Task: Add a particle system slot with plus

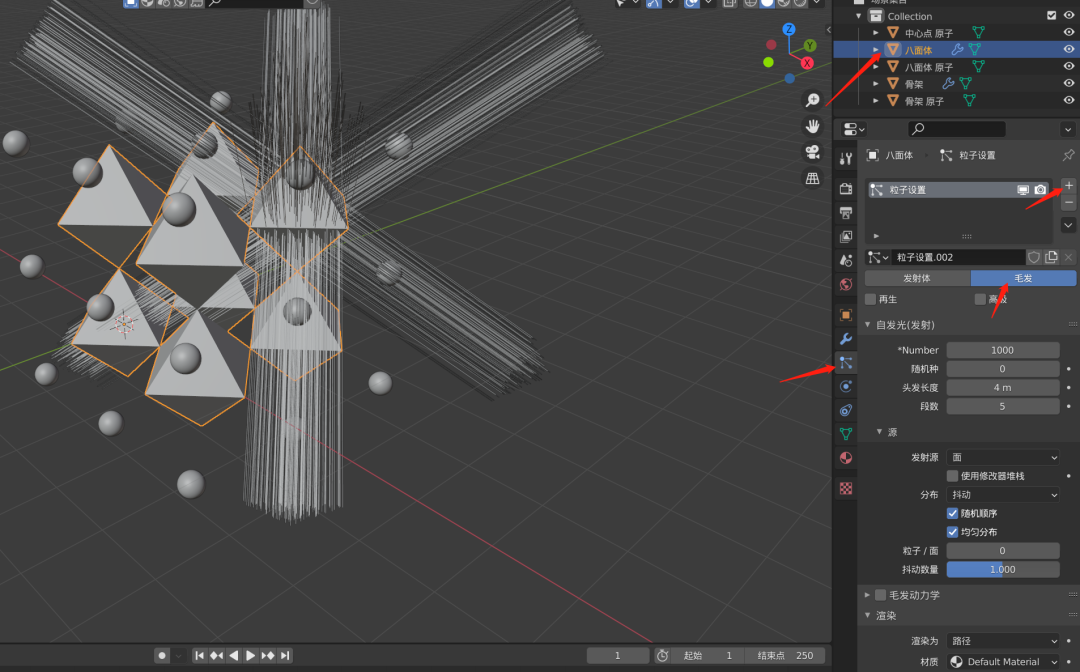Action: (1068, 185)
